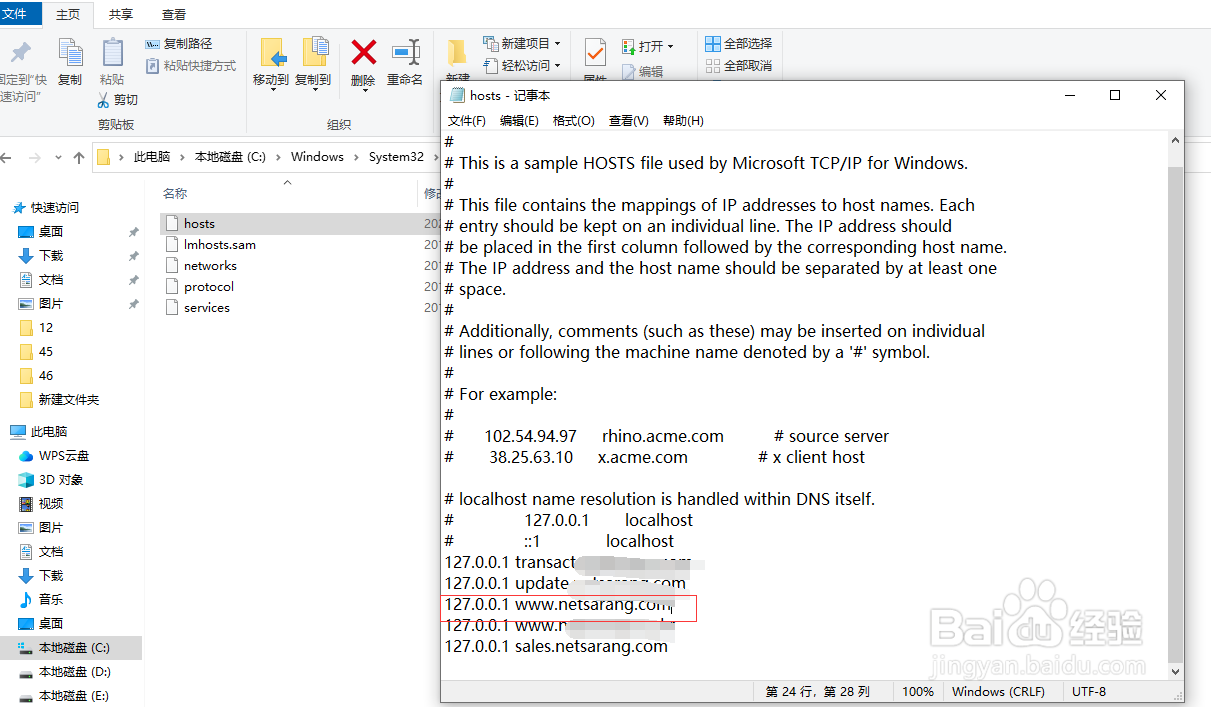Click System32 in the address breadcrumb

click(x=396, y=157)
